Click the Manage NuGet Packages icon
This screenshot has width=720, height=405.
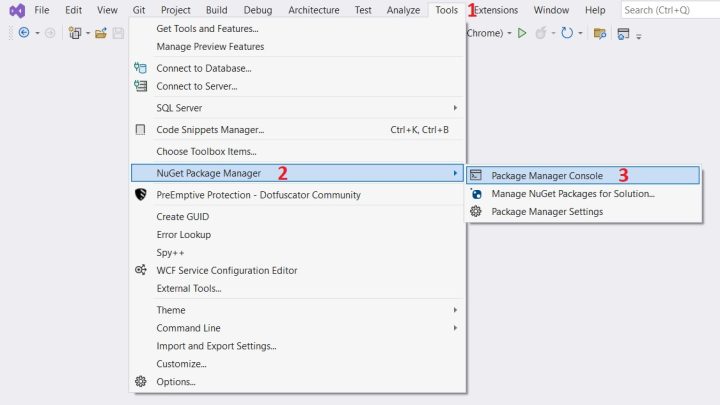coord(476,193)
